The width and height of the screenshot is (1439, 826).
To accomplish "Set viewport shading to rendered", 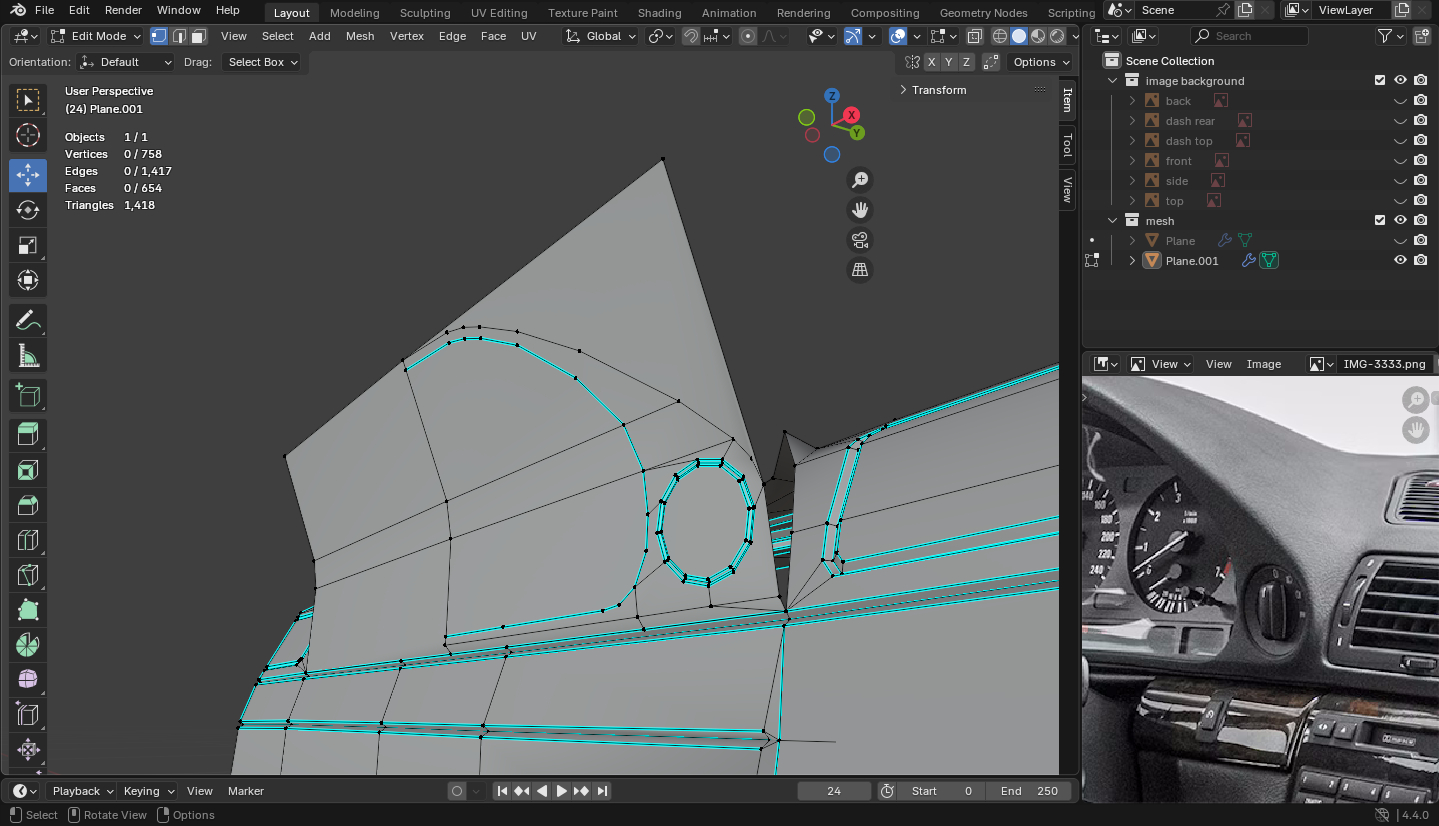I will click(x=1056, y=36).
